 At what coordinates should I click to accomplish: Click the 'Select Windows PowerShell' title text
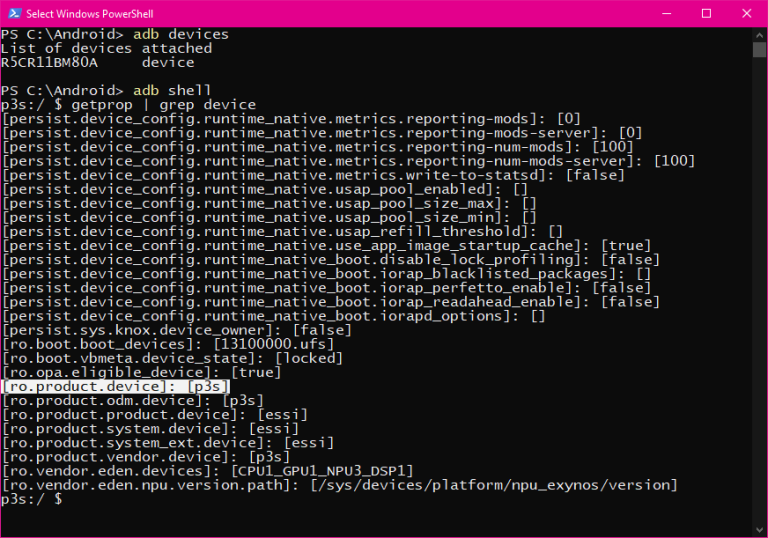click(x=90, y=14)
